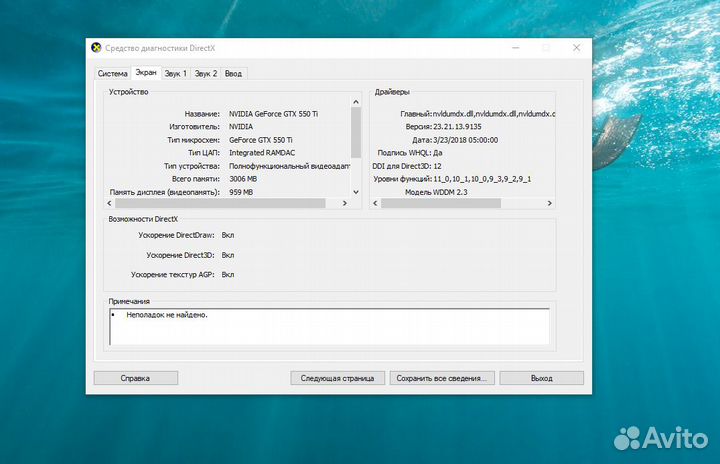
Task: Click the left arrow of the Драйверы horizontal scrollbar
Action: pos(376,203)
